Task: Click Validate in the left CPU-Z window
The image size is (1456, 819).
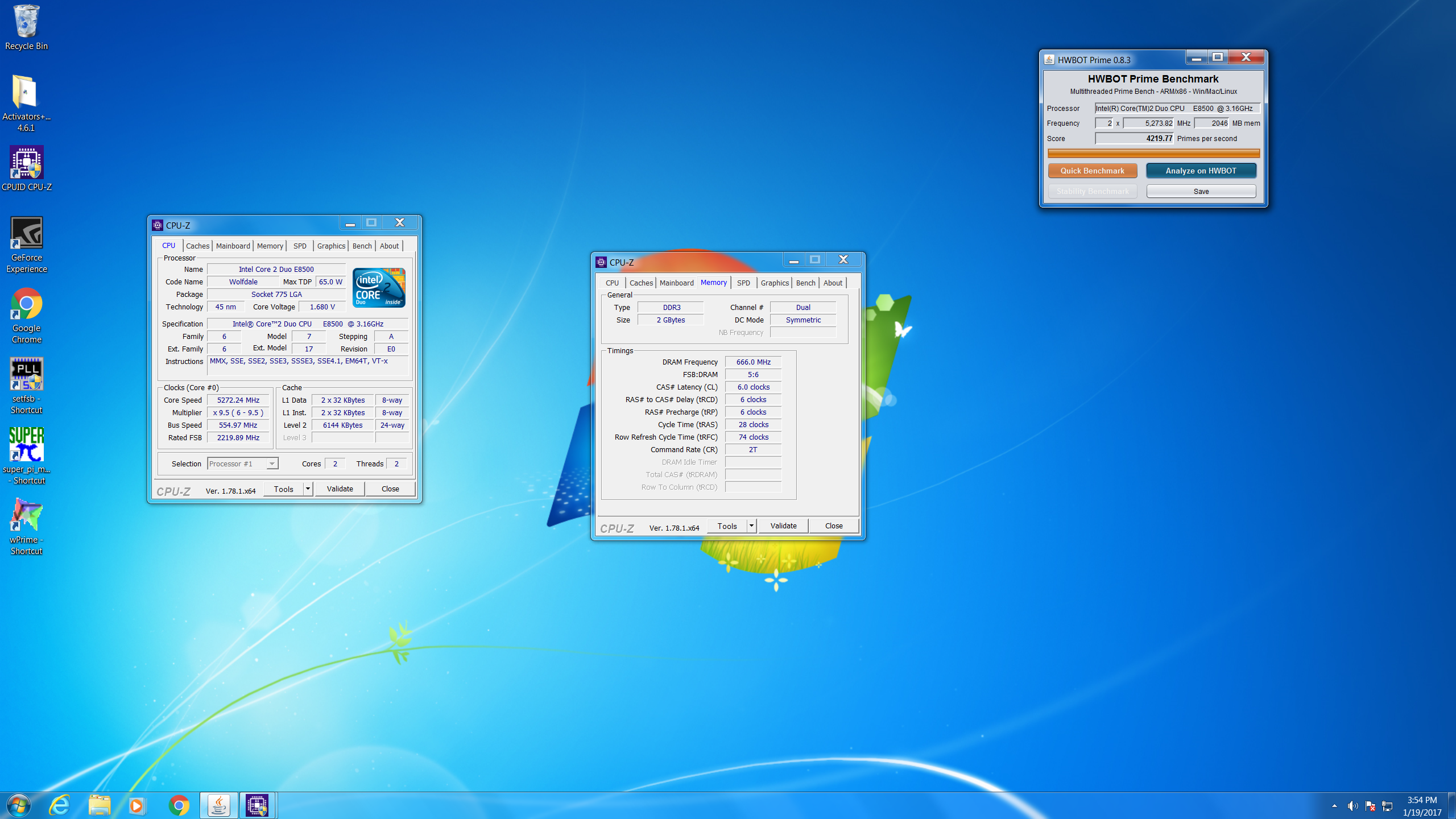Action: [x=340, y=489]
